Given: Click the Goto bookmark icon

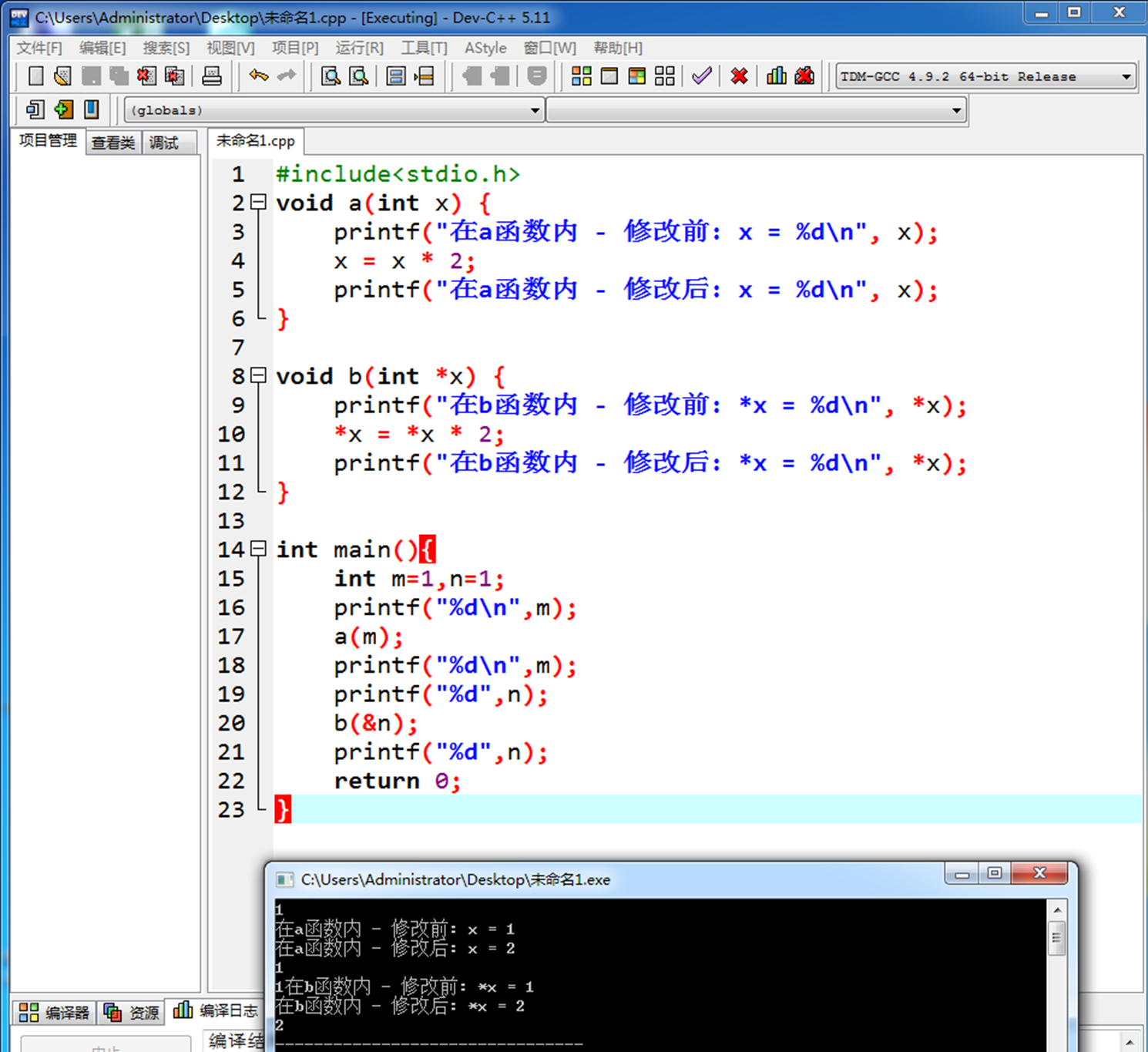Looking at the screenshot, I should click(91, 109).
